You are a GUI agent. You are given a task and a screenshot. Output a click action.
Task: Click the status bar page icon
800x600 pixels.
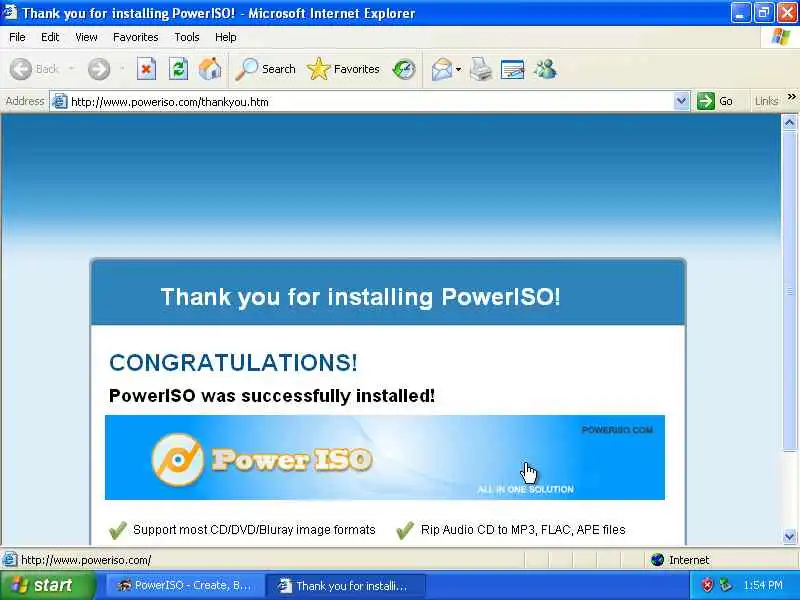click(9, 560)
